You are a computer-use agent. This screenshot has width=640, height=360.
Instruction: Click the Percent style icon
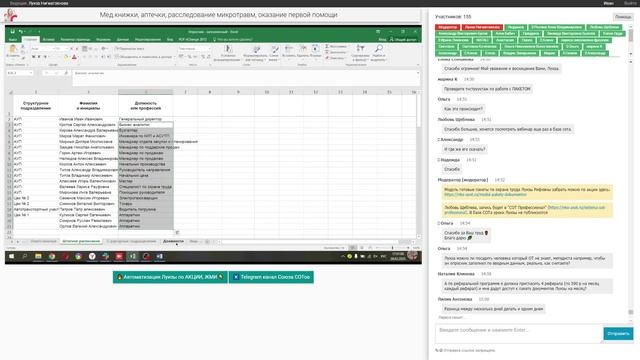tap(190, 57)
